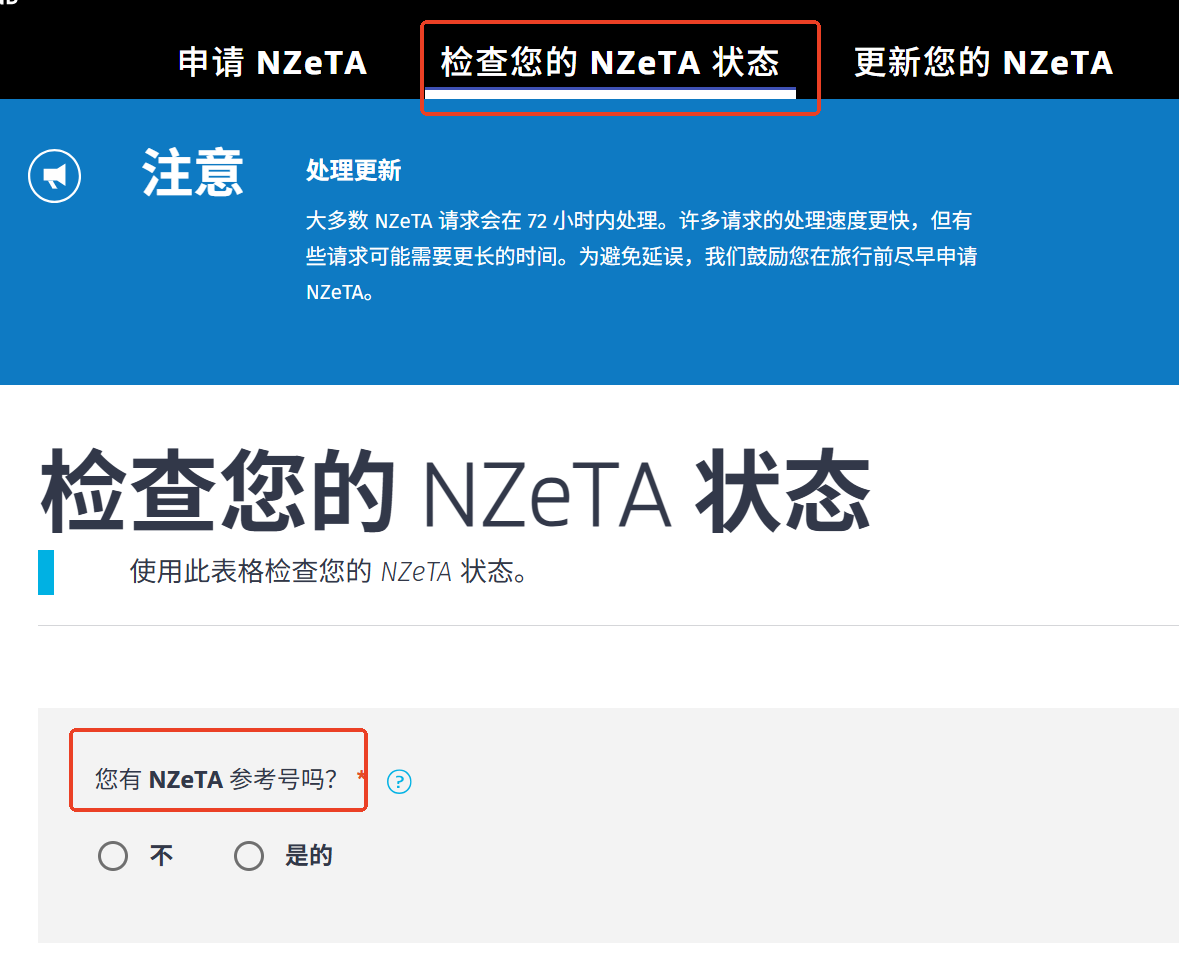Click the blue vertical accent bar
The image size is (1179, 962).
pos(46,572)
